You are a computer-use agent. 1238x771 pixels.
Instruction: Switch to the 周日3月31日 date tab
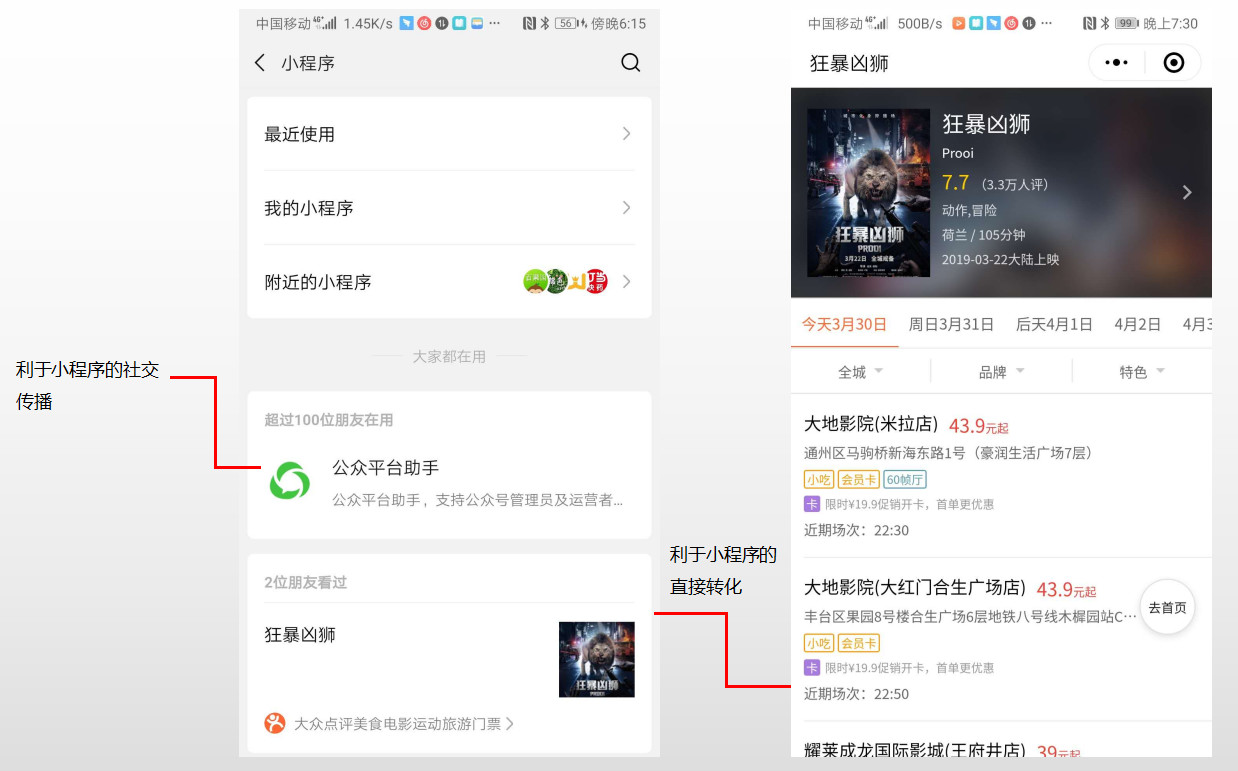[x=951, y=324]
